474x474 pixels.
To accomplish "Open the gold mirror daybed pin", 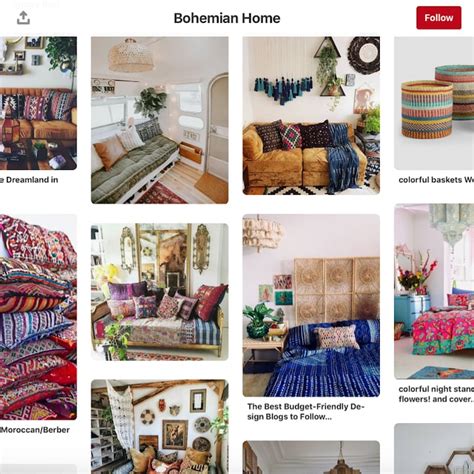I will click(160, 292).
